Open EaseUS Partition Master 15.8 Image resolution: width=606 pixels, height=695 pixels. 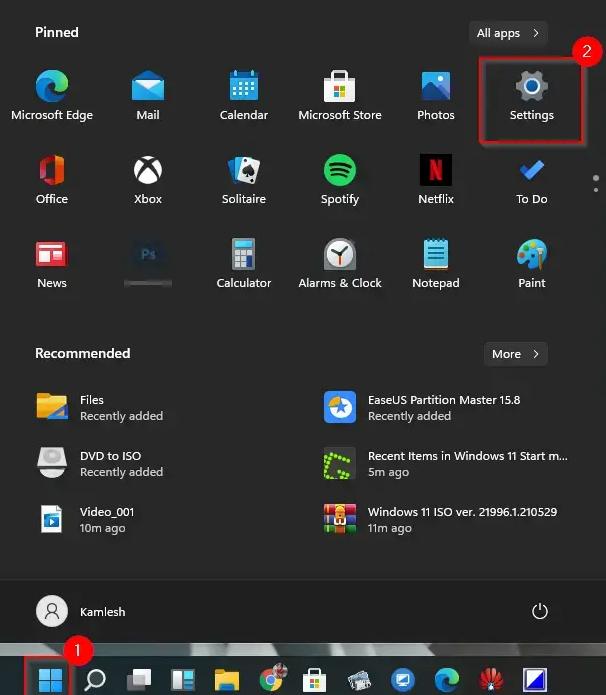(x=422, y=407)
